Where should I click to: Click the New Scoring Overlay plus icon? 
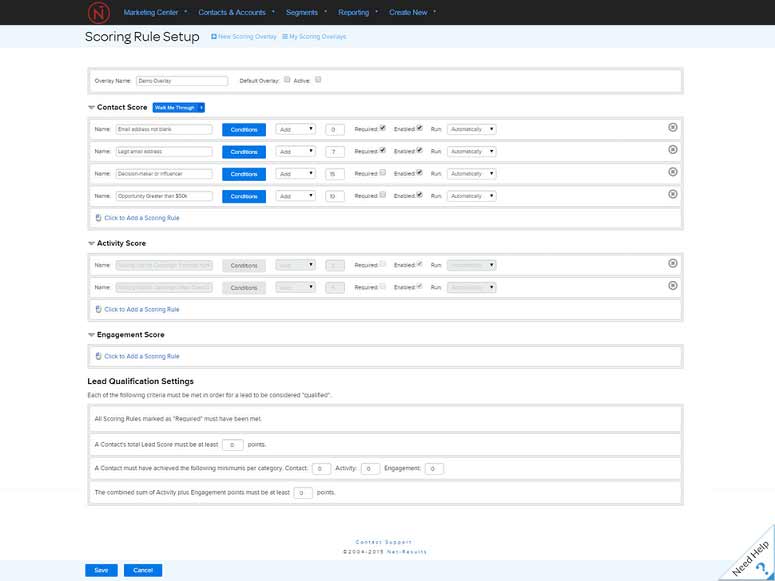click(x=214, y=37)
